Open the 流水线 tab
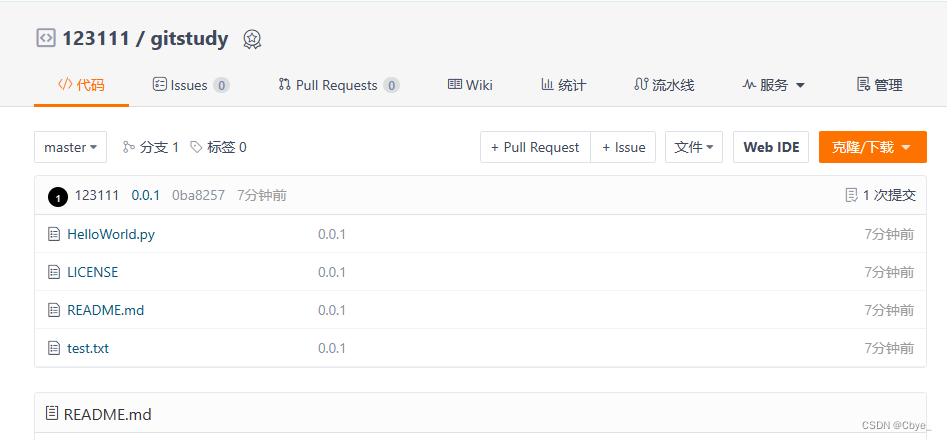 [664, 85]
